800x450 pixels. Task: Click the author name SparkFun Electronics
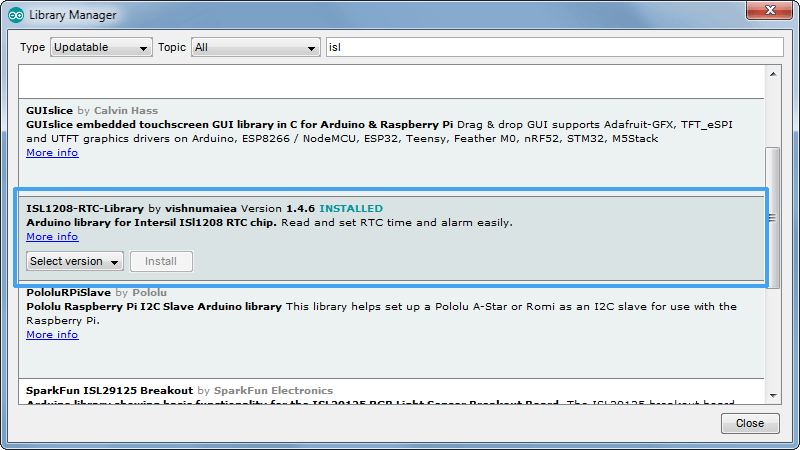[273, 390]
